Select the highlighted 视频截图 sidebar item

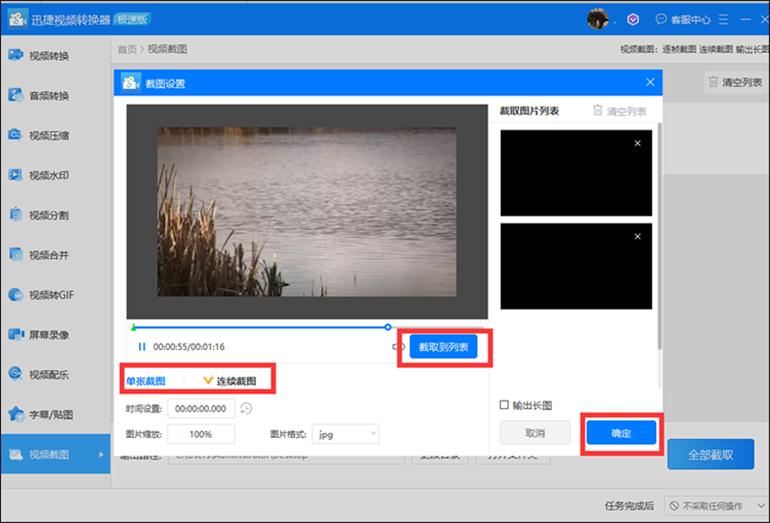click(x=55, y=454)
